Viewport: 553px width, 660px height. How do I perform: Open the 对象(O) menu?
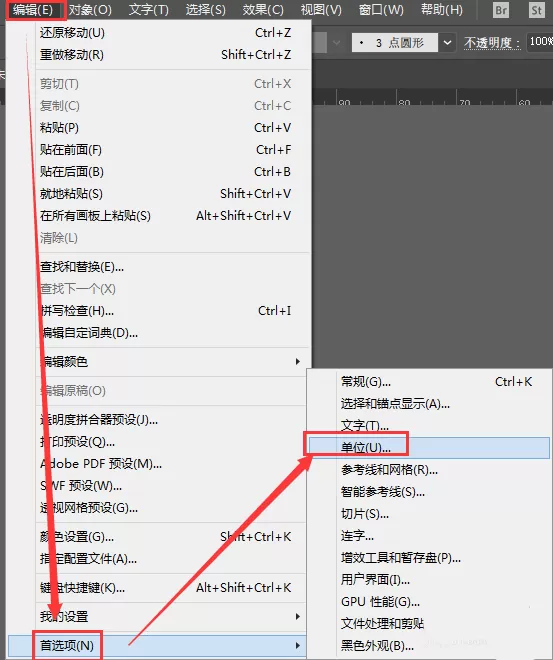[x=90, y=10]
